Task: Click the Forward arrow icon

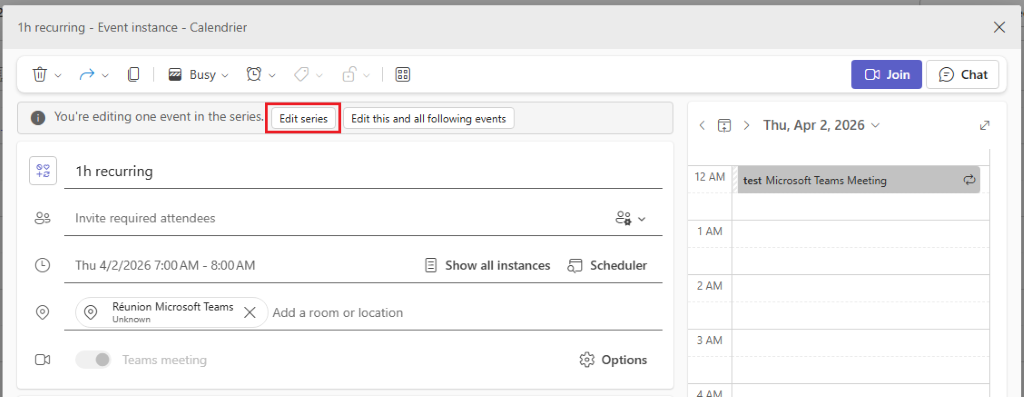Action: pyautogui.click(x=87, y=74)
